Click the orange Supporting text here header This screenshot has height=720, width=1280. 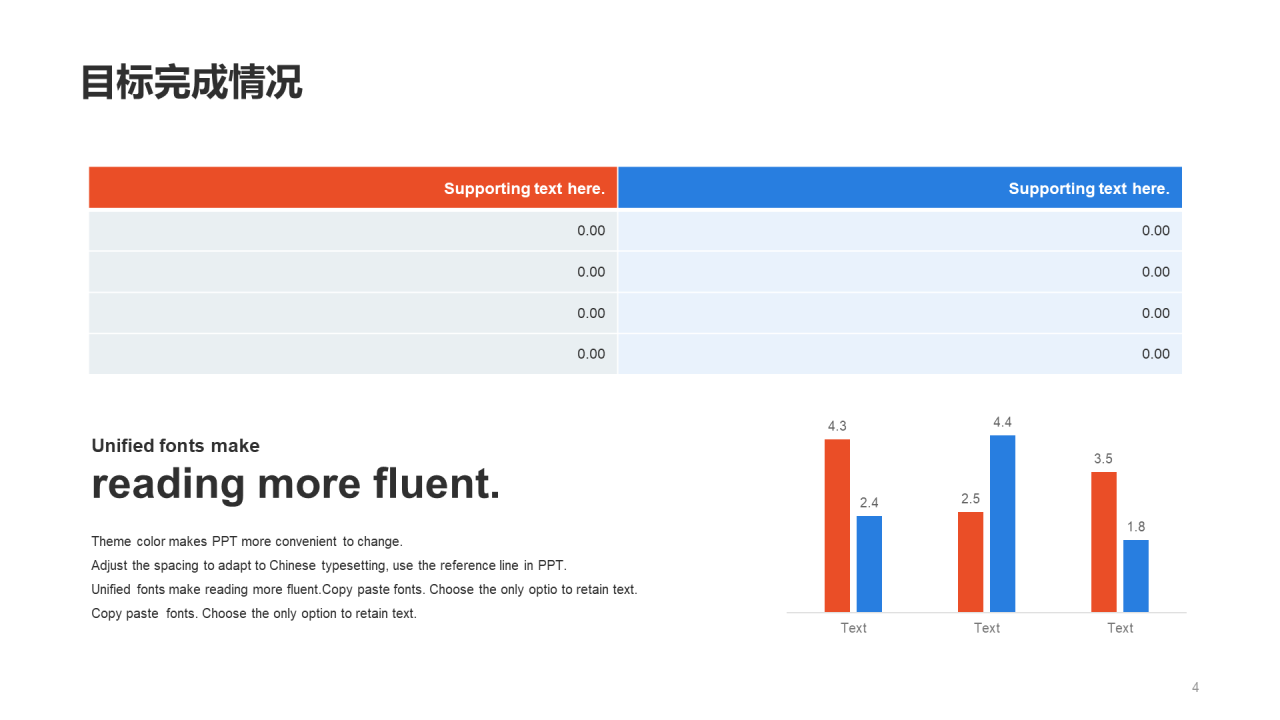point(353,188)
